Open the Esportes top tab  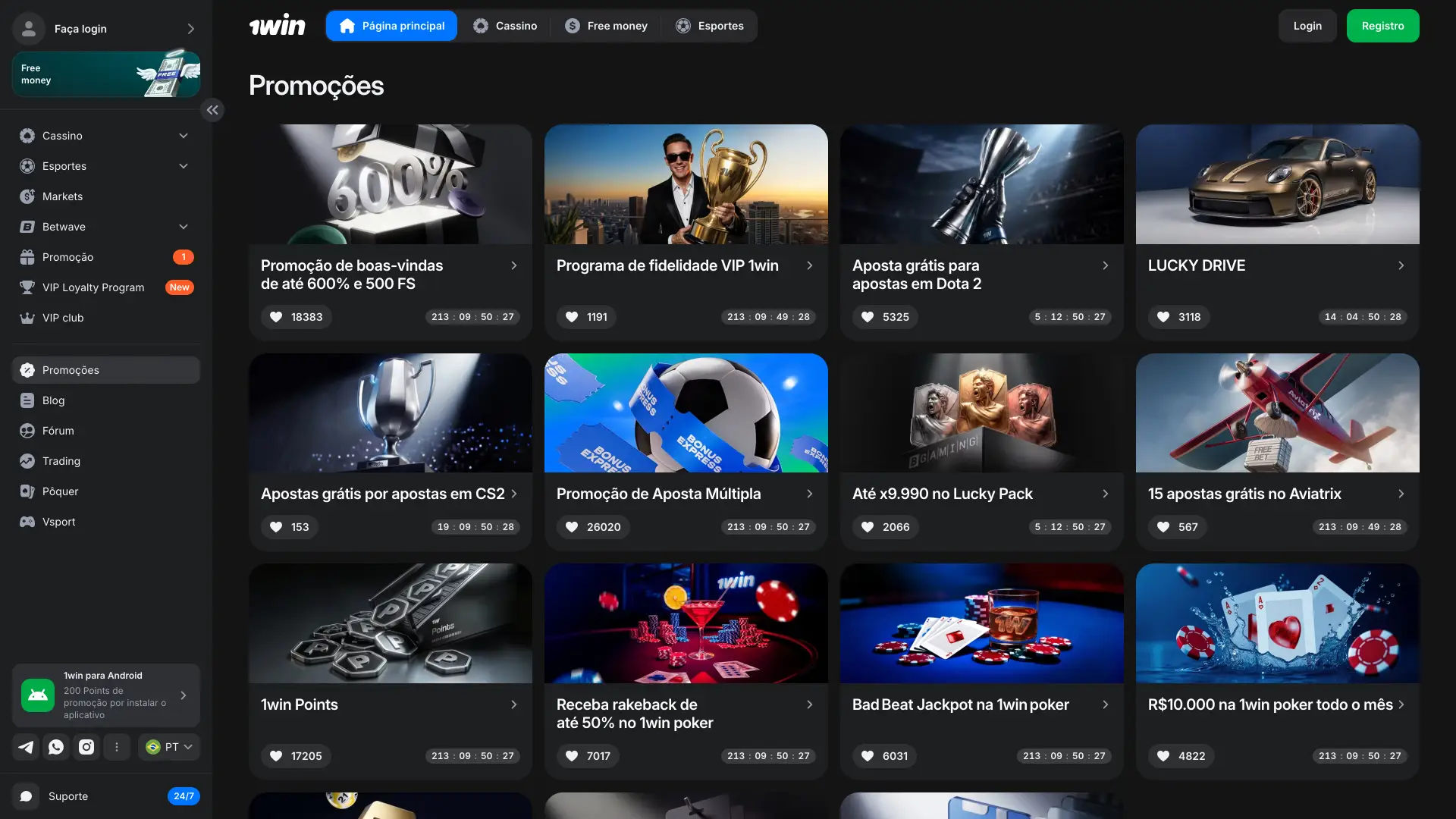(710, 26)
